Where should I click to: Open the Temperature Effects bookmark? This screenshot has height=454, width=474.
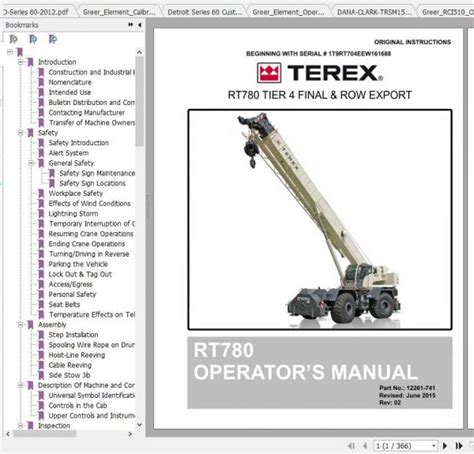click(92, 314)
